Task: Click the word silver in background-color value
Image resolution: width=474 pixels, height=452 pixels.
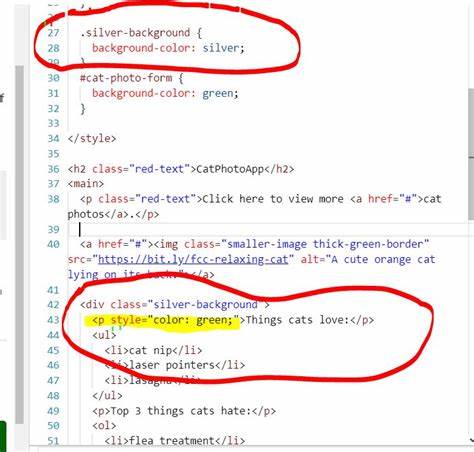Action: [221, 48]
